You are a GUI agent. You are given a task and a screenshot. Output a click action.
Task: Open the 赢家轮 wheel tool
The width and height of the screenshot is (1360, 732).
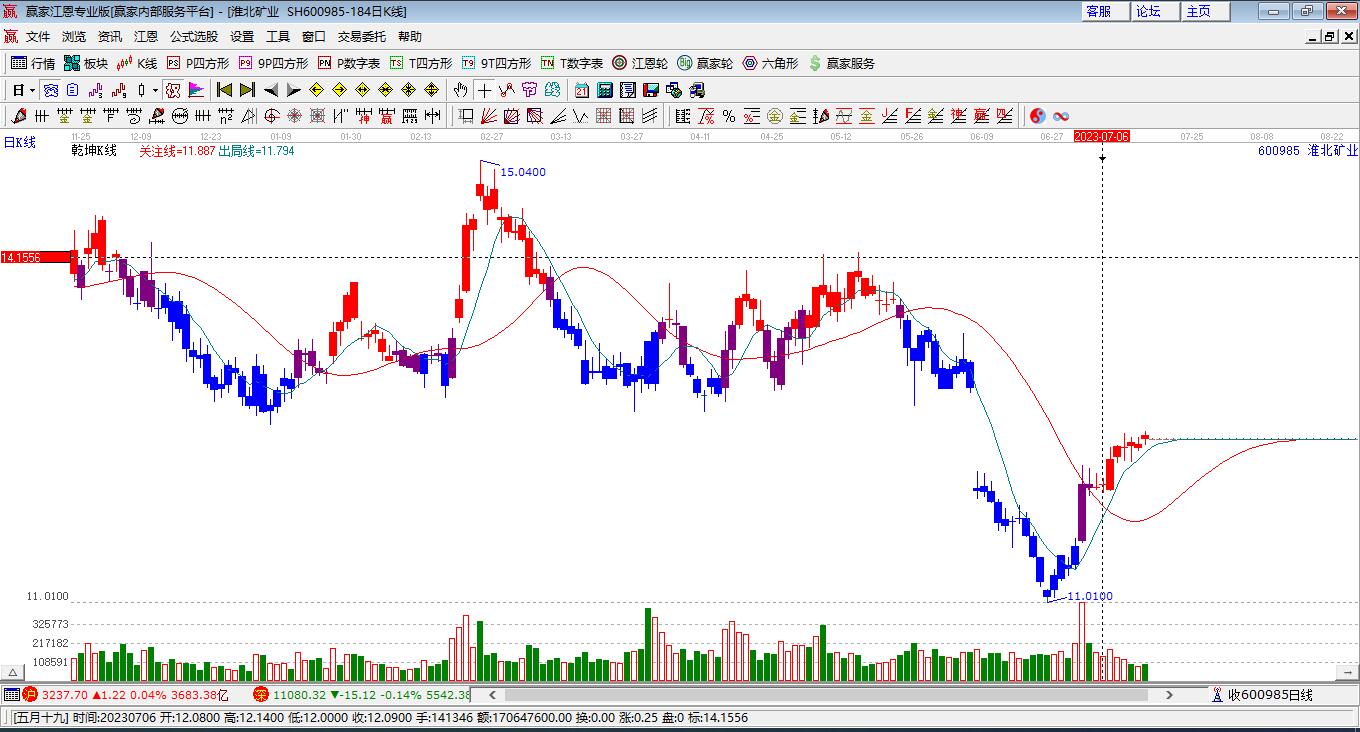[705, 63]
